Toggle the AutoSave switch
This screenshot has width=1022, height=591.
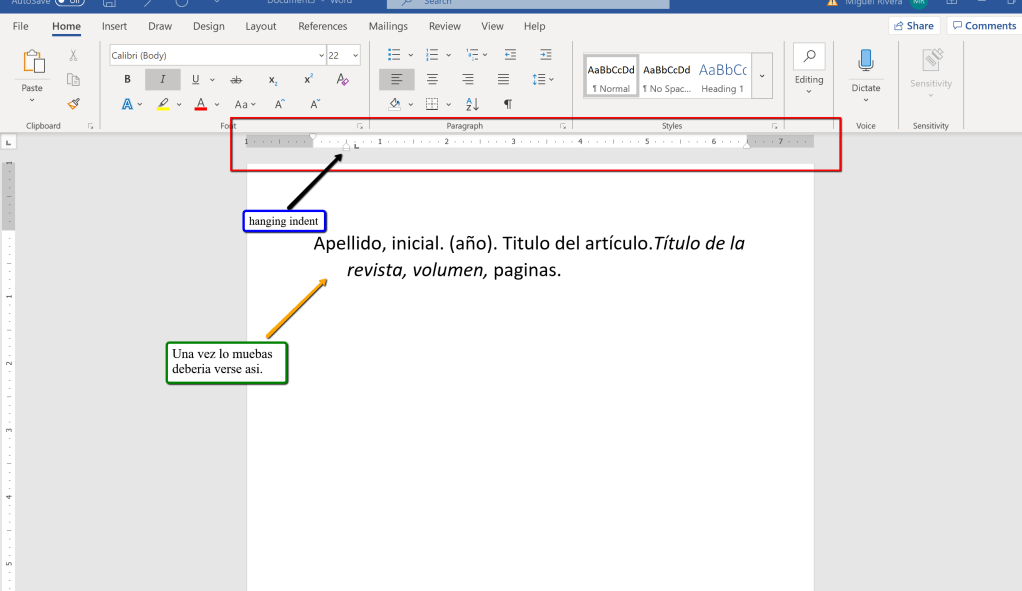click(x=69, y=2)
